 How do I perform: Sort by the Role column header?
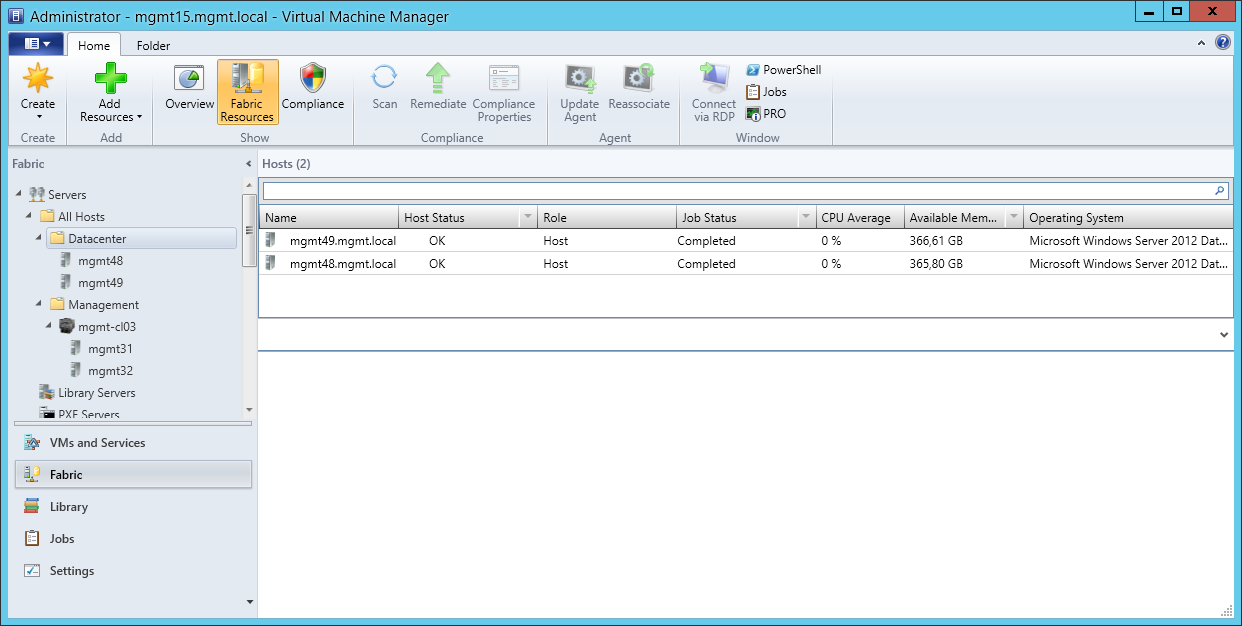[606, 218]
